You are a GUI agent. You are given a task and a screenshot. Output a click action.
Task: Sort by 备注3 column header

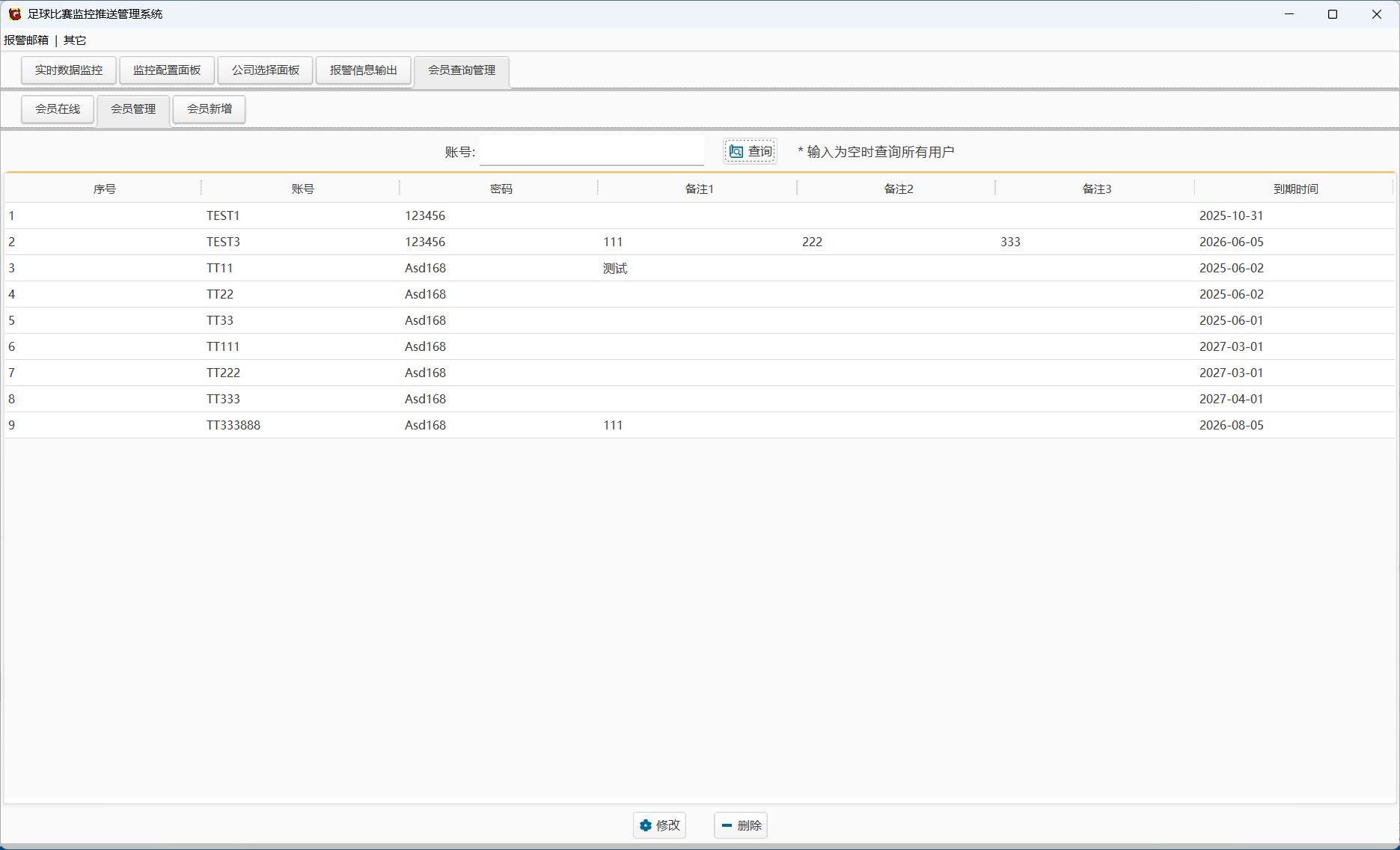[x=1097, y=189]
